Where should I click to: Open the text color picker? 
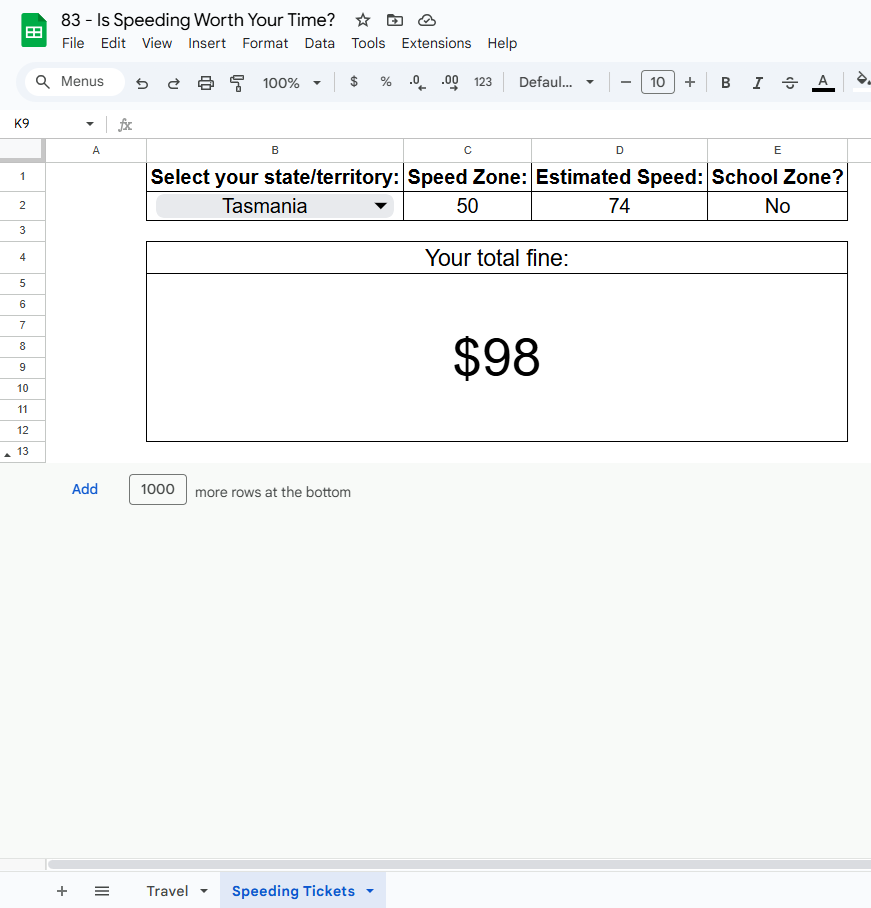point(823,83)
